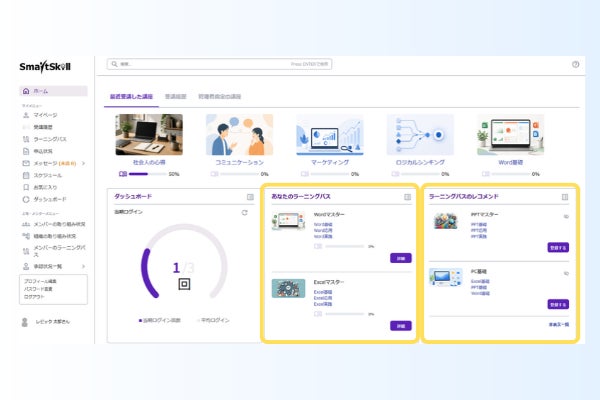Open Word基礎 link under Wordマスター
600x400 pixels.
pos(323,225)
